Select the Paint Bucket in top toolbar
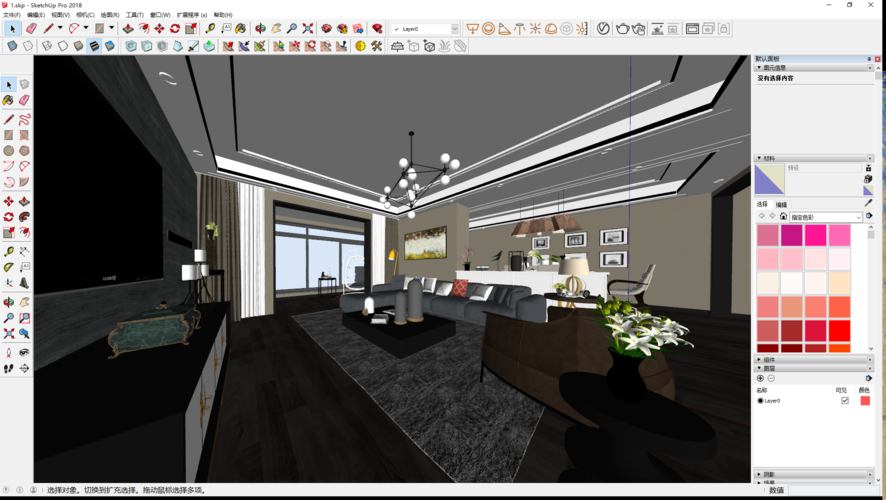This screenshot has height=500, width=886. [241, 28]
